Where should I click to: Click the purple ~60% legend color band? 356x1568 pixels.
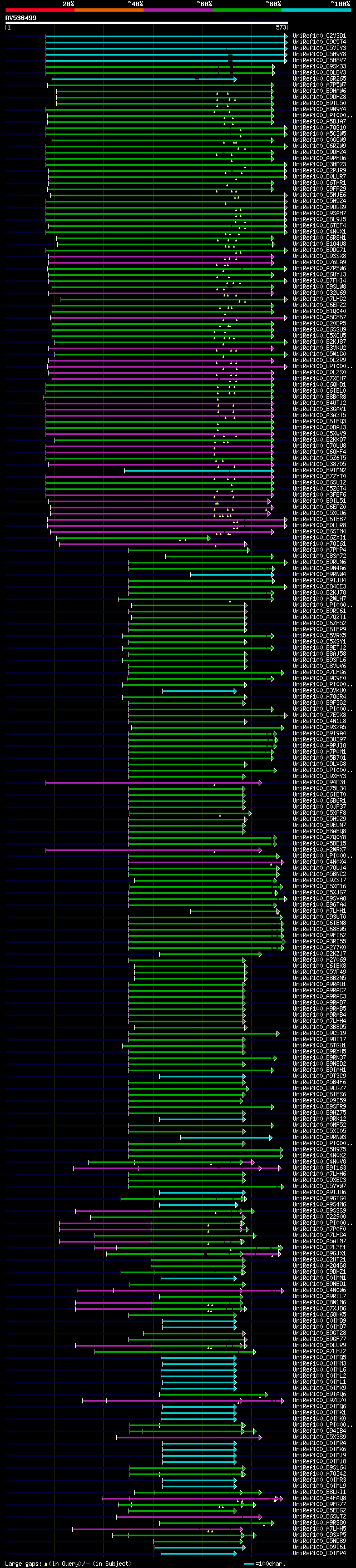179,11
